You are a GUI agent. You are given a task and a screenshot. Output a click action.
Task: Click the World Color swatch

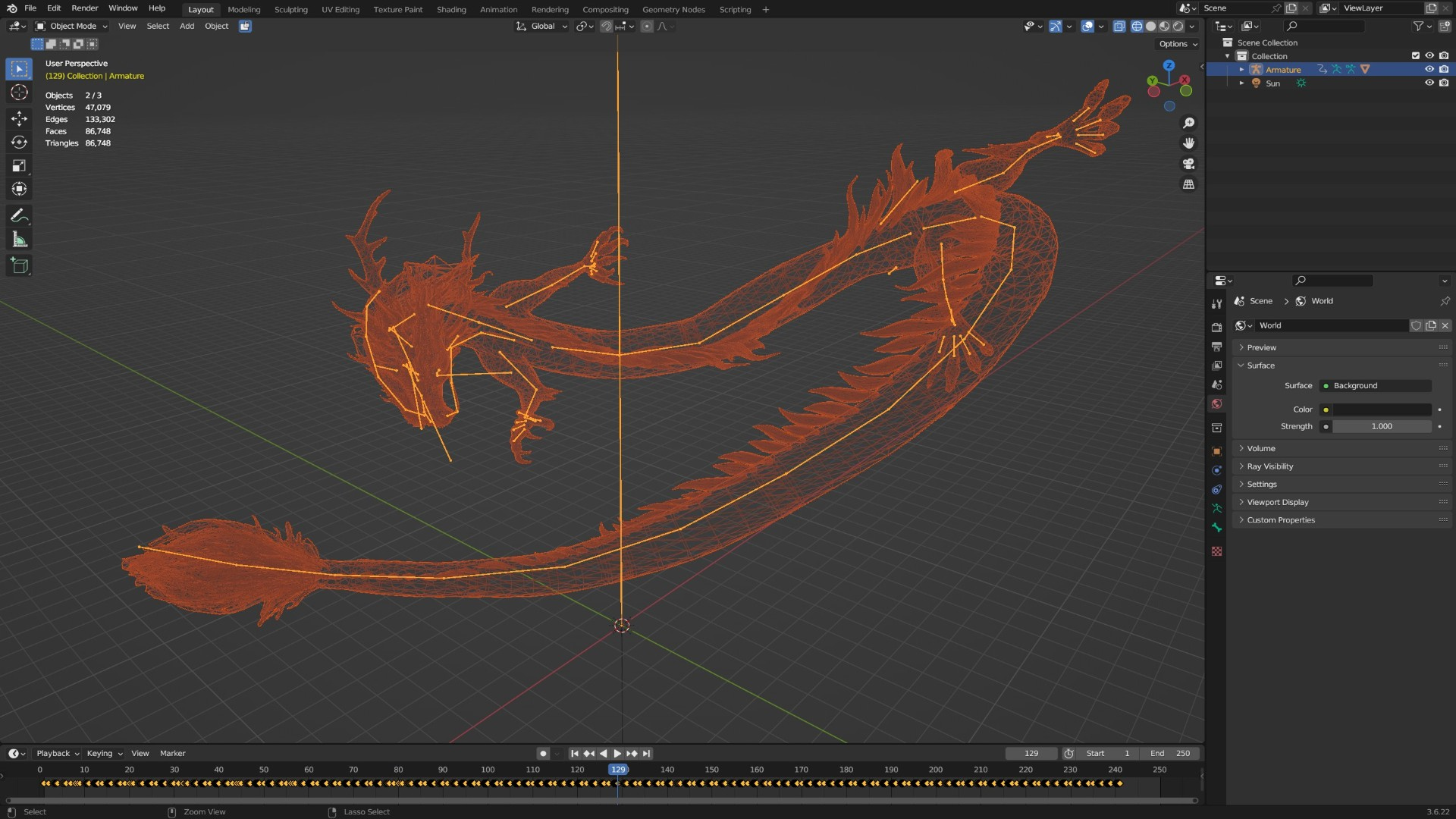(1382, 409)
